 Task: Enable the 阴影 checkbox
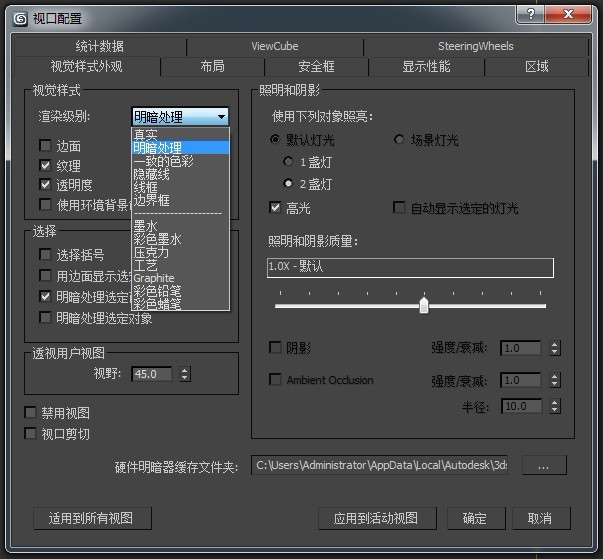276,348
